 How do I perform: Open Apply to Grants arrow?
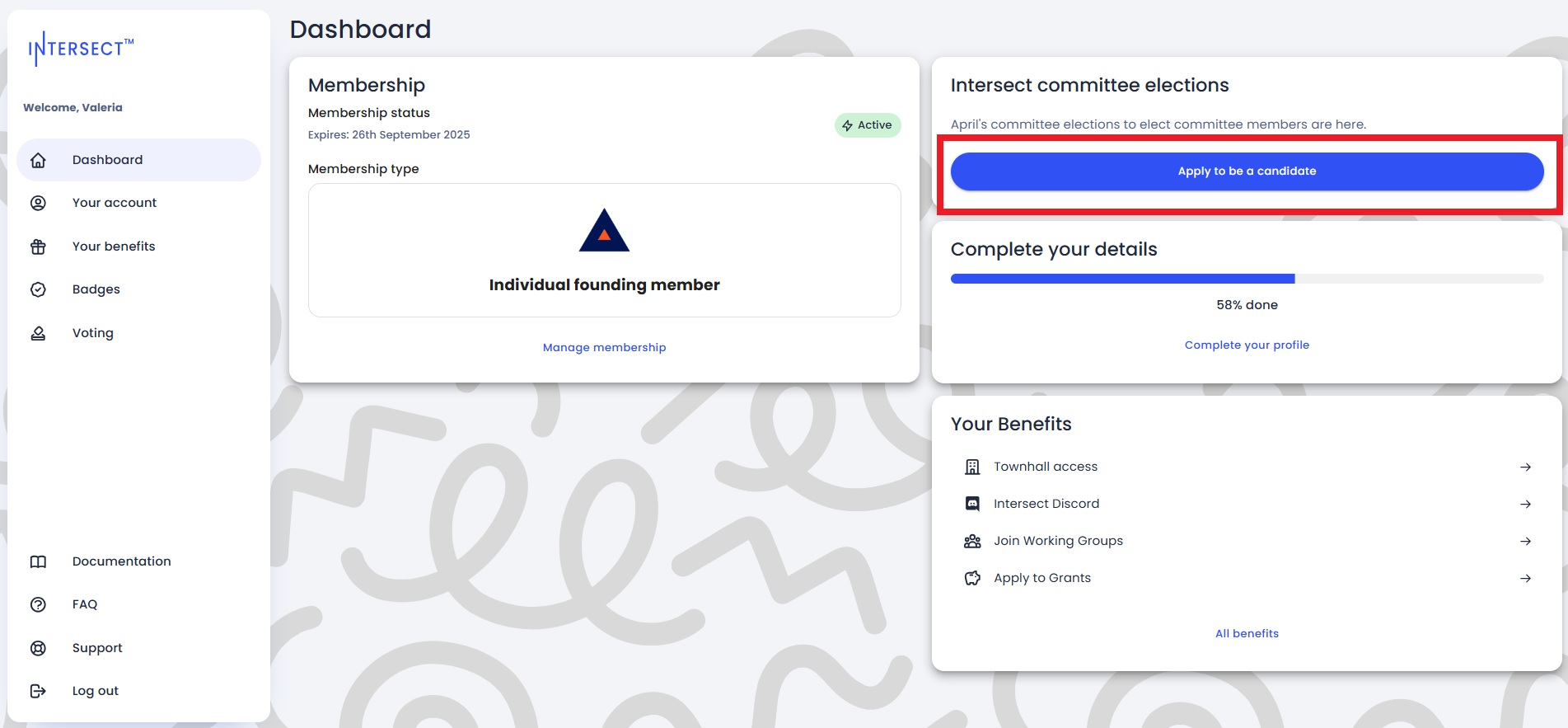tap(1525, 578)
